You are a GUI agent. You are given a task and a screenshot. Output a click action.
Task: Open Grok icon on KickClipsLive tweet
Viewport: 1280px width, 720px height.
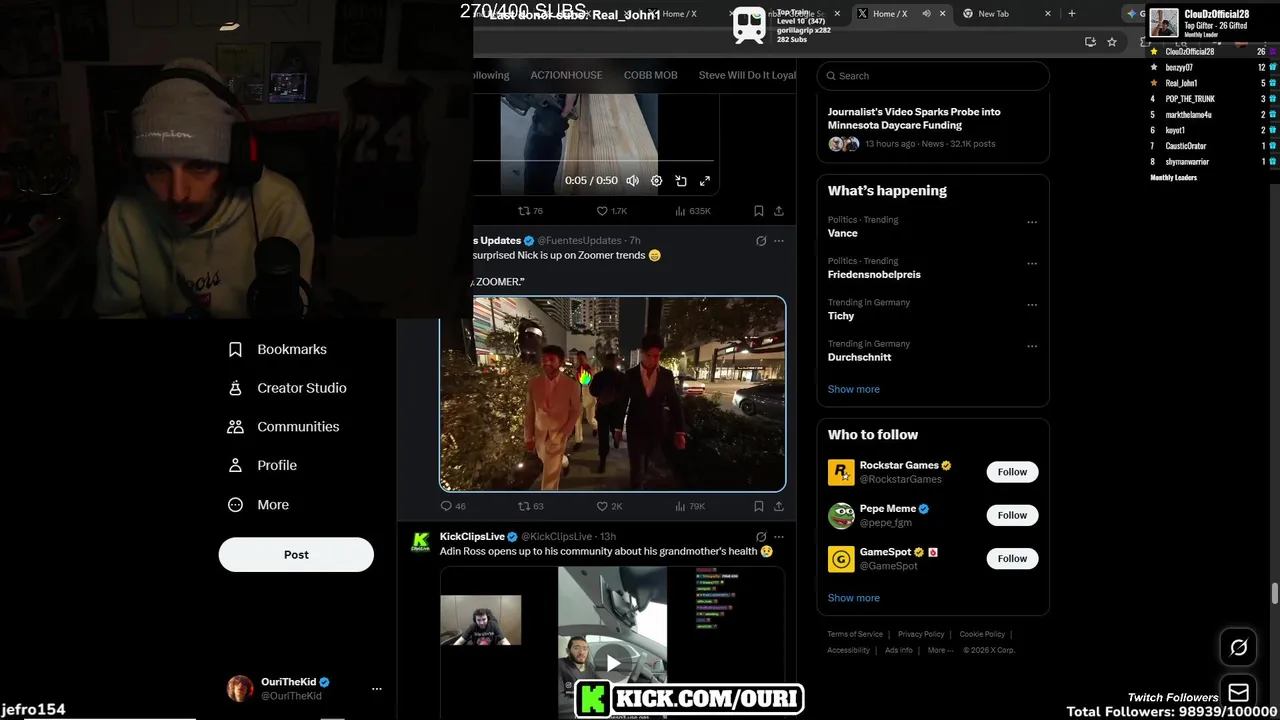pos(761,537)
